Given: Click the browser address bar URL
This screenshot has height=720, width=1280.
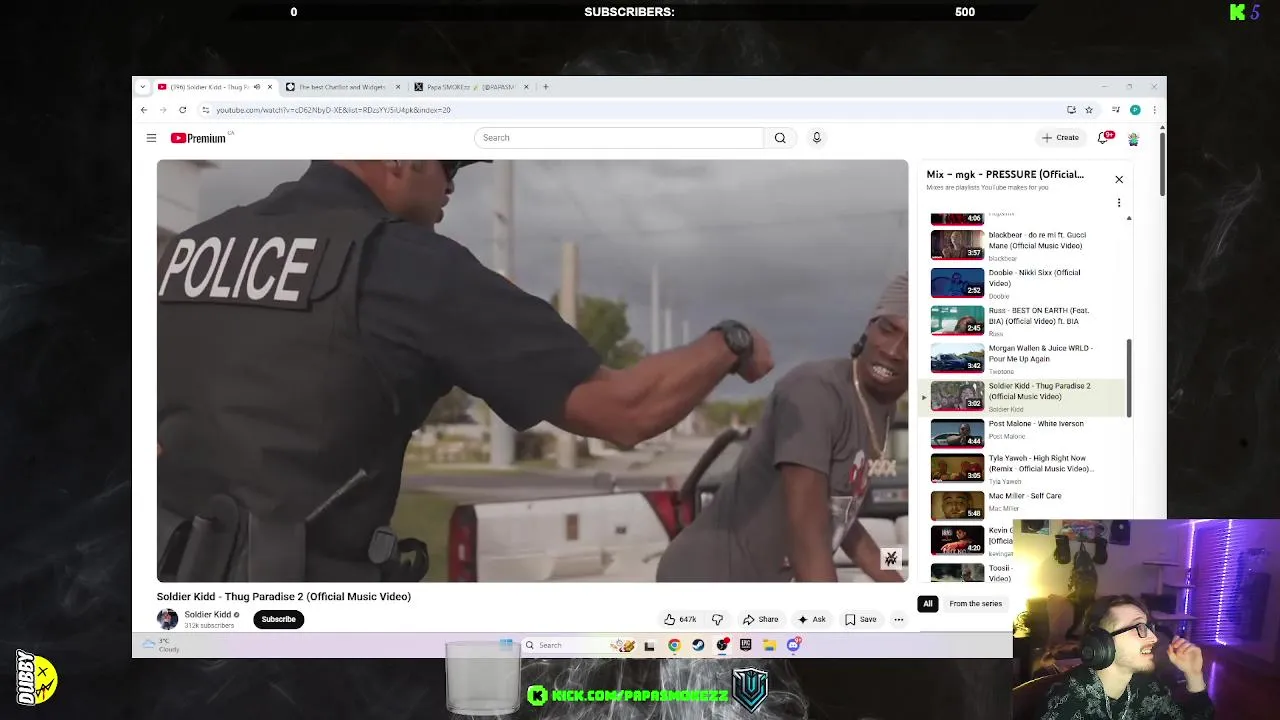Looking at the screenshot, I should (x=333, y=110).
